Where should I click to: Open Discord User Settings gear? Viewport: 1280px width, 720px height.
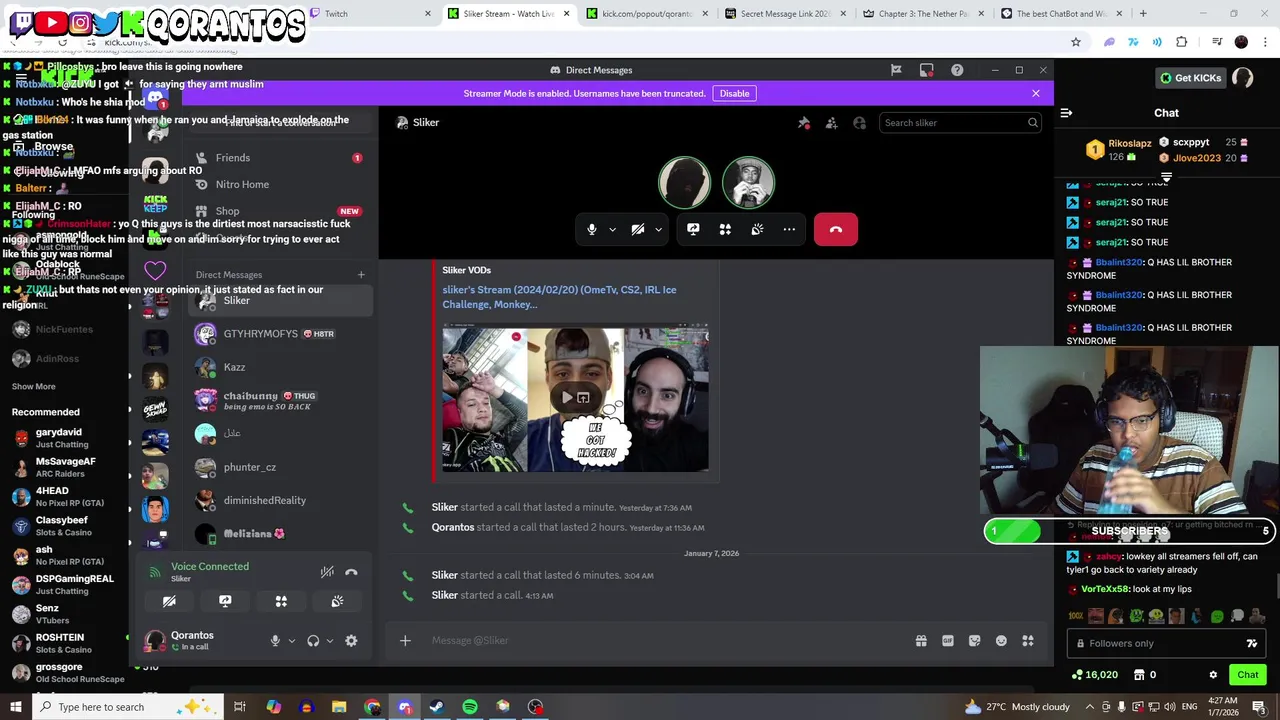(x=351, y=641)
